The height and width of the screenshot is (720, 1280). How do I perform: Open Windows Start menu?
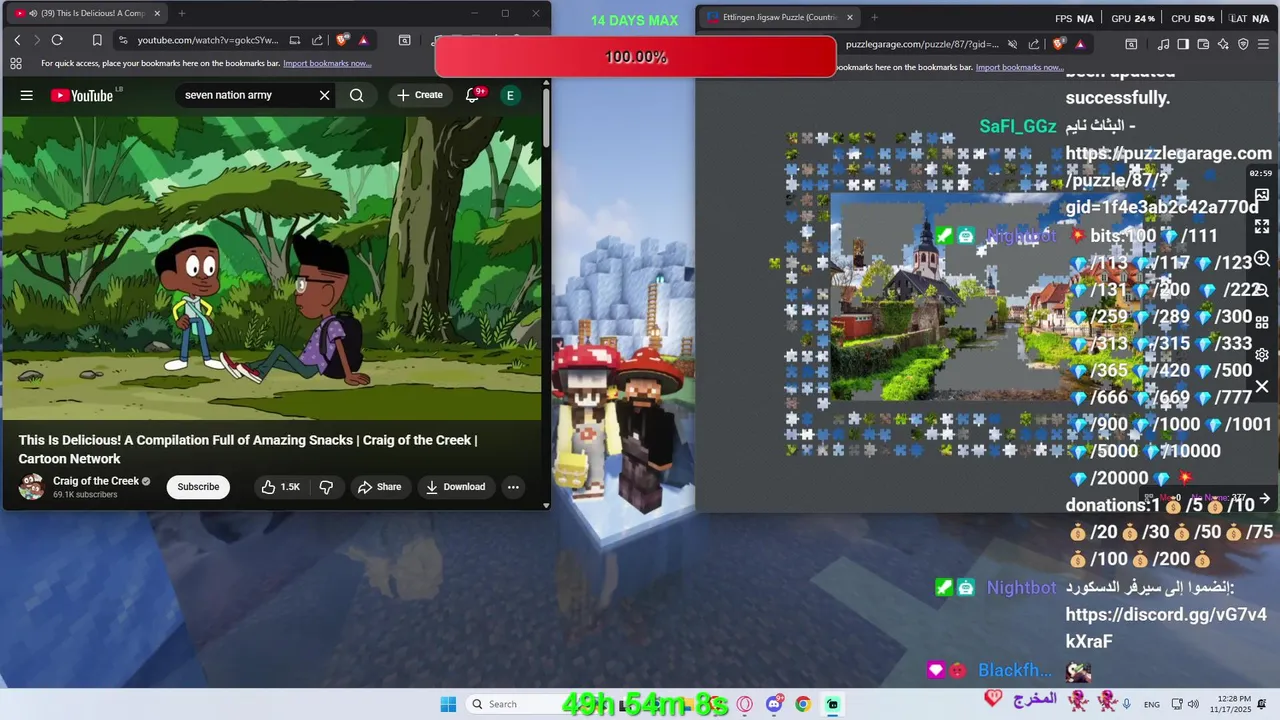(x=448, y=704)
